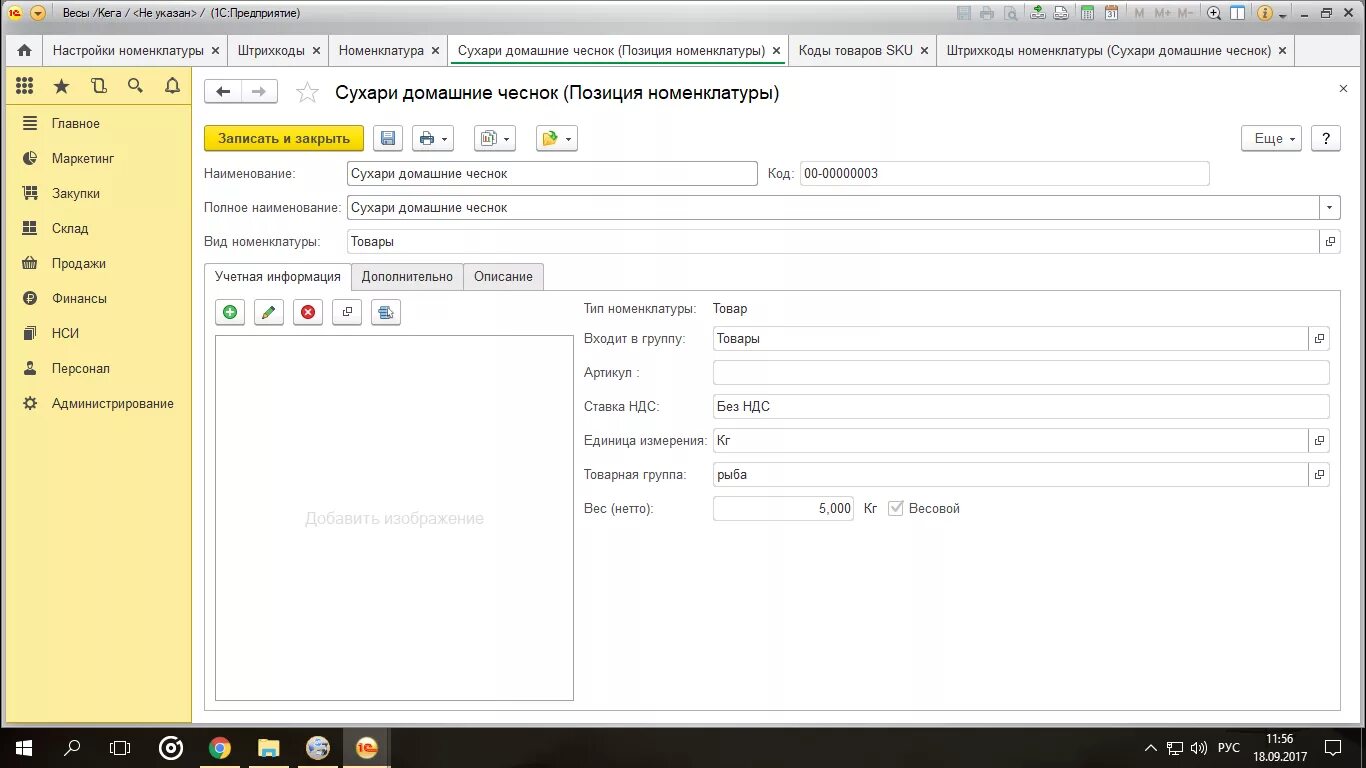The width and height of the screenshot is (1366, 768).
Task: Open favorites star in the sidebar panel
Action: pos(62,86)
